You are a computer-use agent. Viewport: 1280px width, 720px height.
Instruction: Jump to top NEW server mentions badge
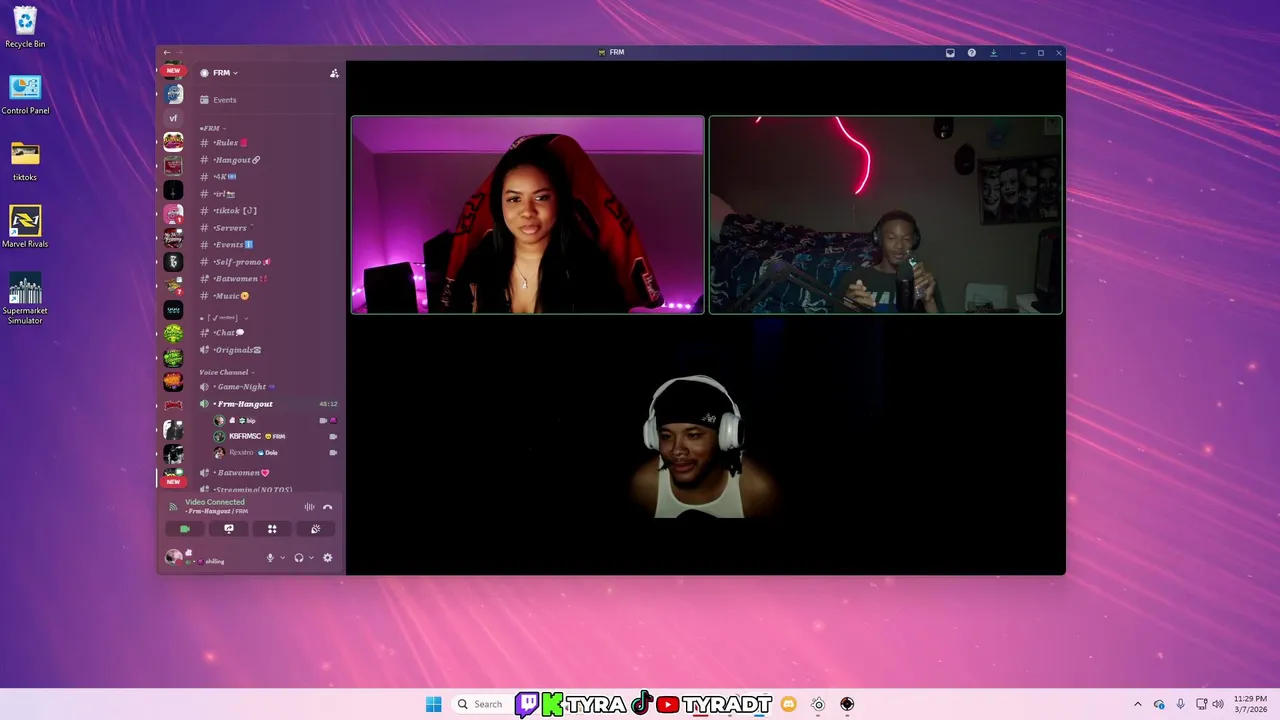pos(173,71)
